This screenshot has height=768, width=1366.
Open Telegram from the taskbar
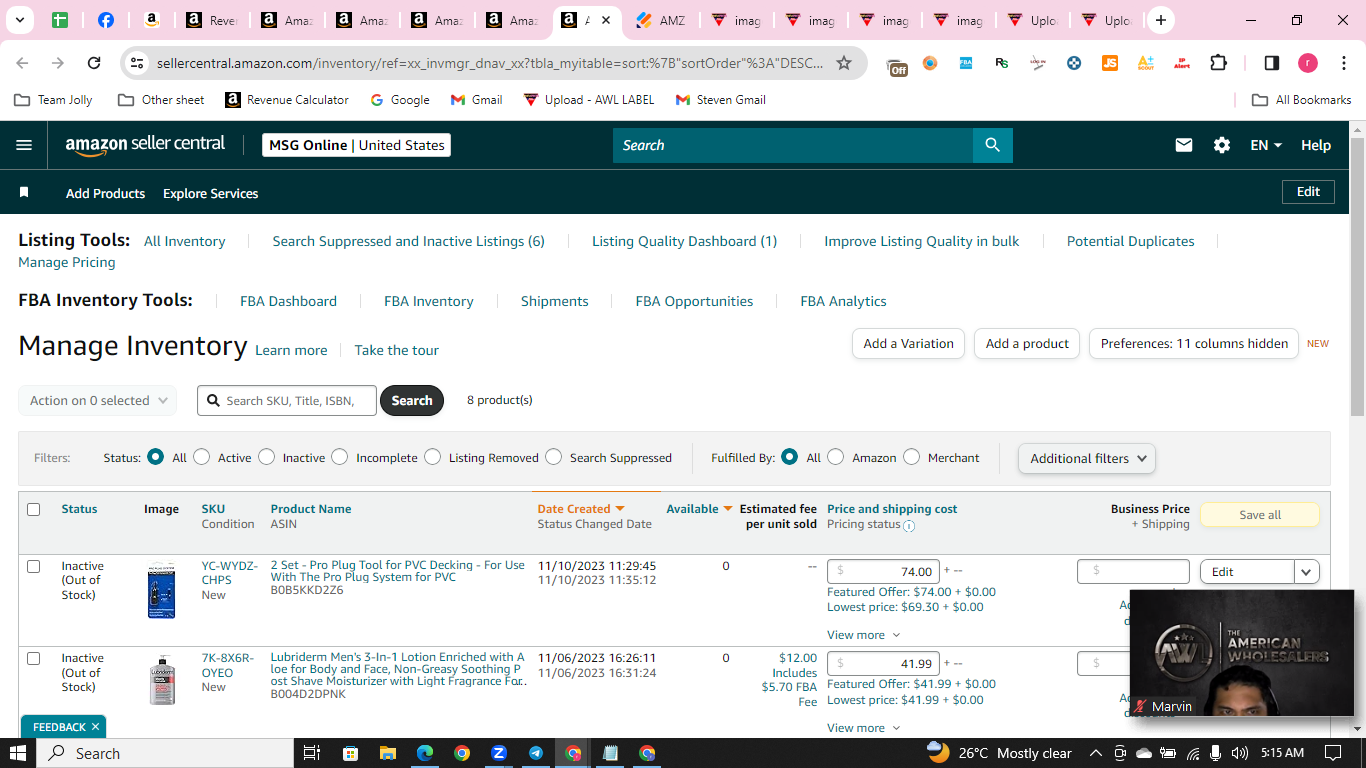pos(536,753)
